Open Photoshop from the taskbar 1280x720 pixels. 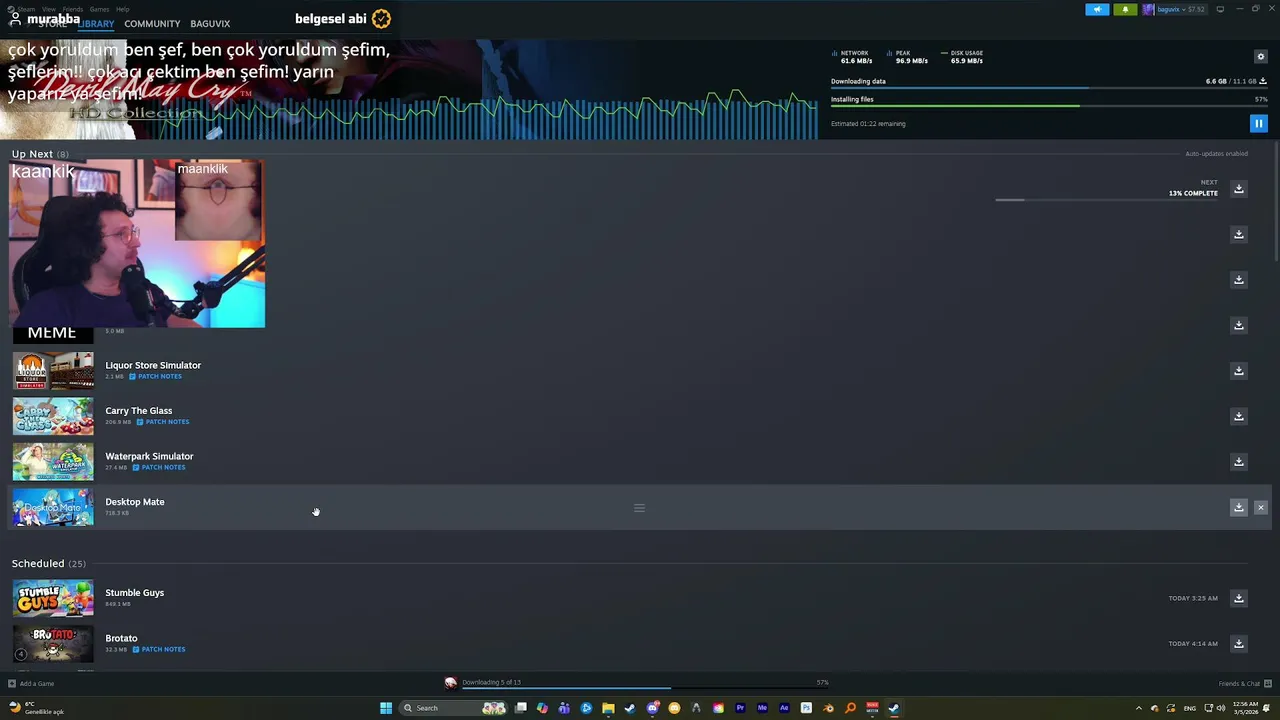(806, 708)
